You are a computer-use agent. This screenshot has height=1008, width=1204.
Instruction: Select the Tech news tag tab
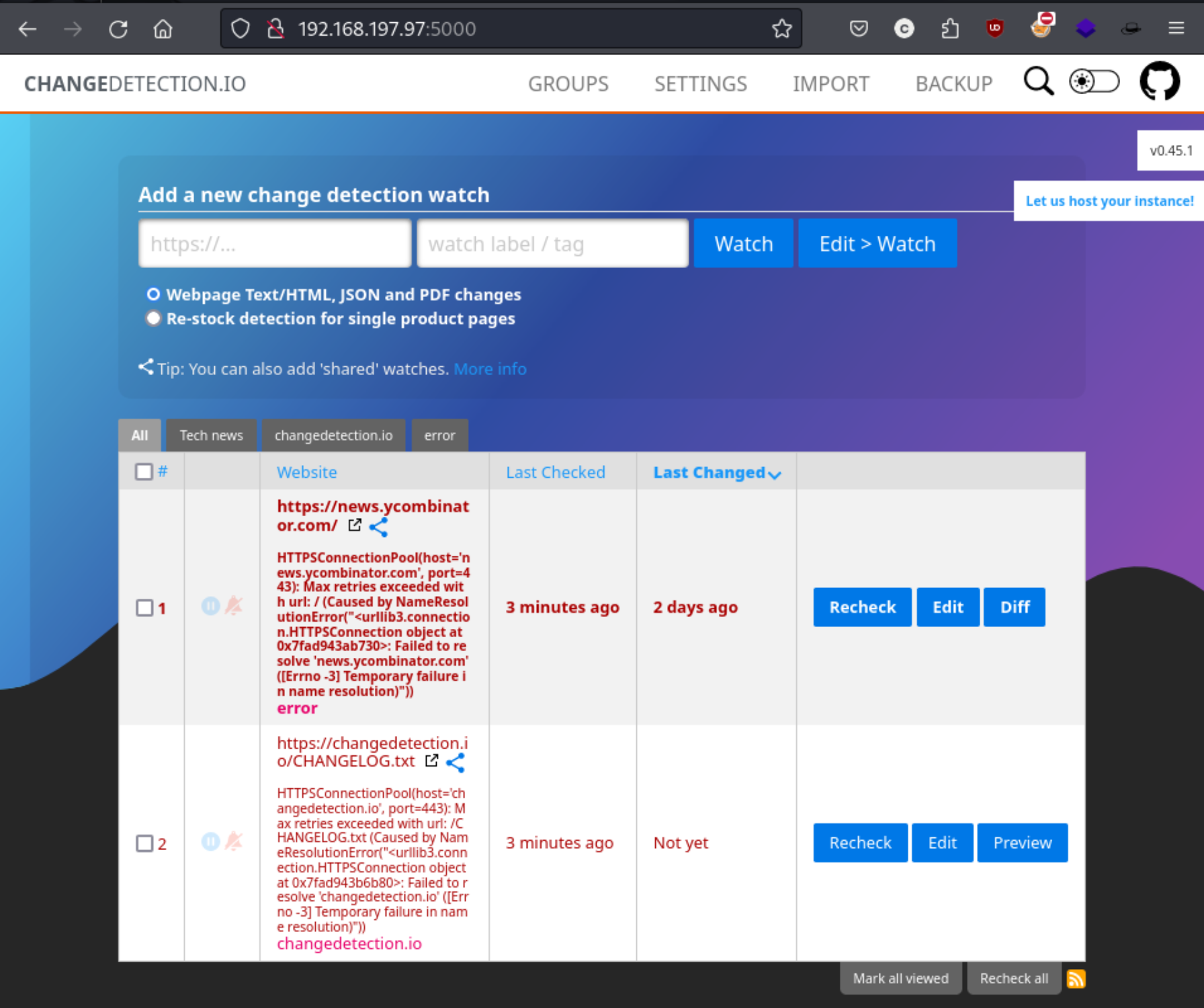pos(212,435)
